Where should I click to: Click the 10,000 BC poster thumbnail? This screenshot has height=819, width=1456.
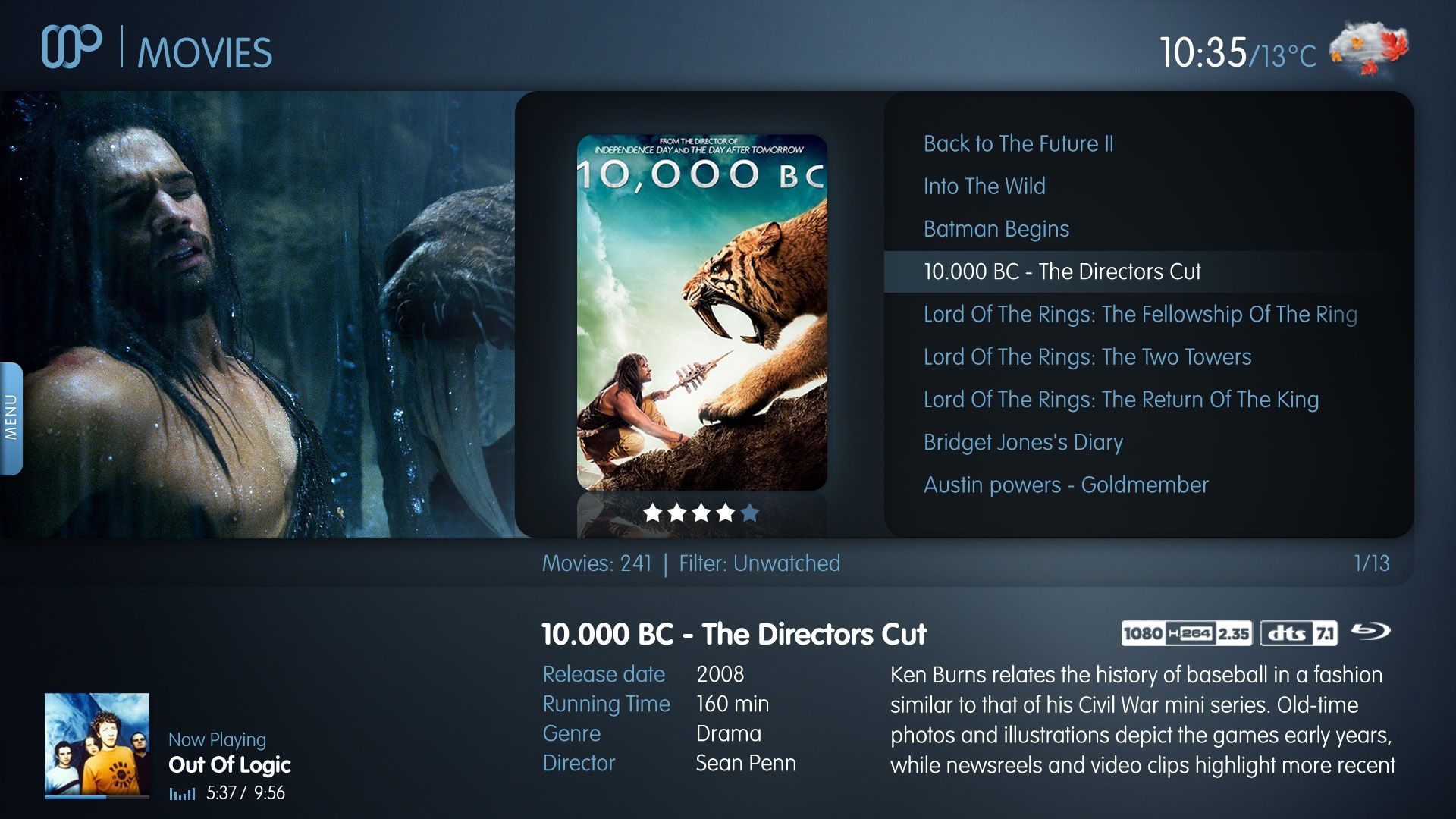[x=701, y=312]
